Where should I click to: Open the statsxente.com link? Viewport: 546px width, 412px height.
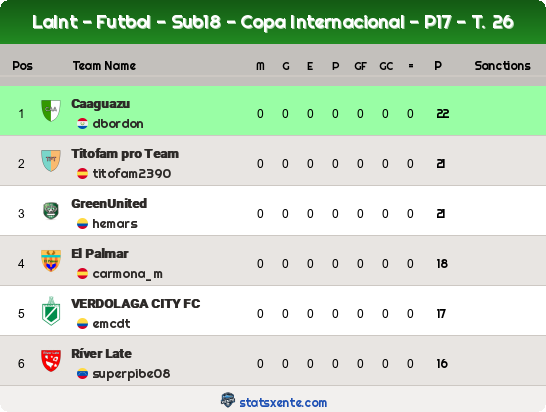[283, 403]
